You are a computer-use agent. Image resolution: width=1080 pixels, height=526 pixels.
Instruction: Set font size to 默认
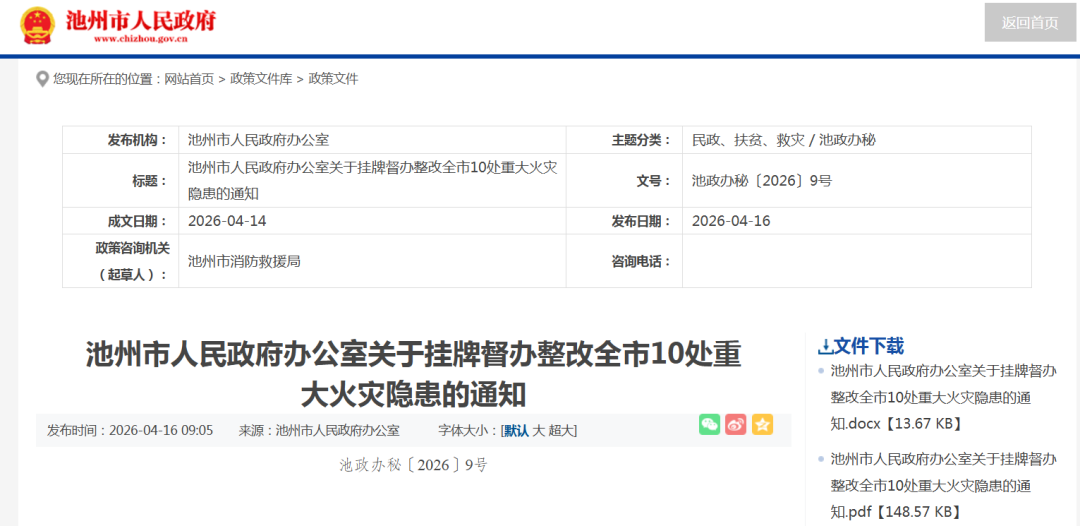516,431
